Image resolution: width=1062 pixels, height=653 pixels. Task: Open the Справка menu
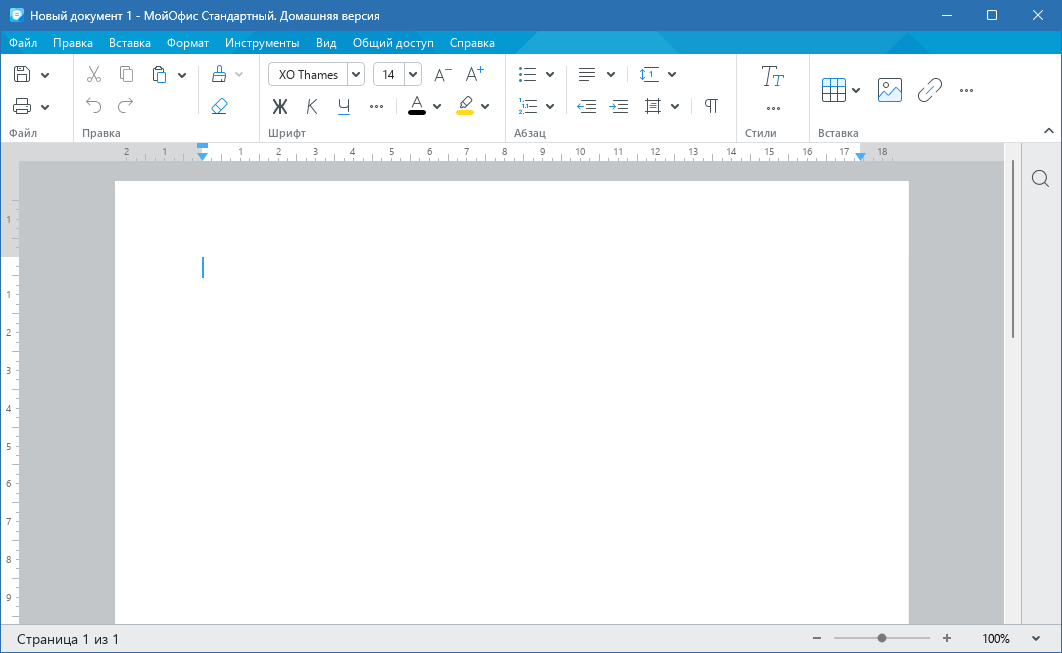pyautogui.click(x=472, y=43)
